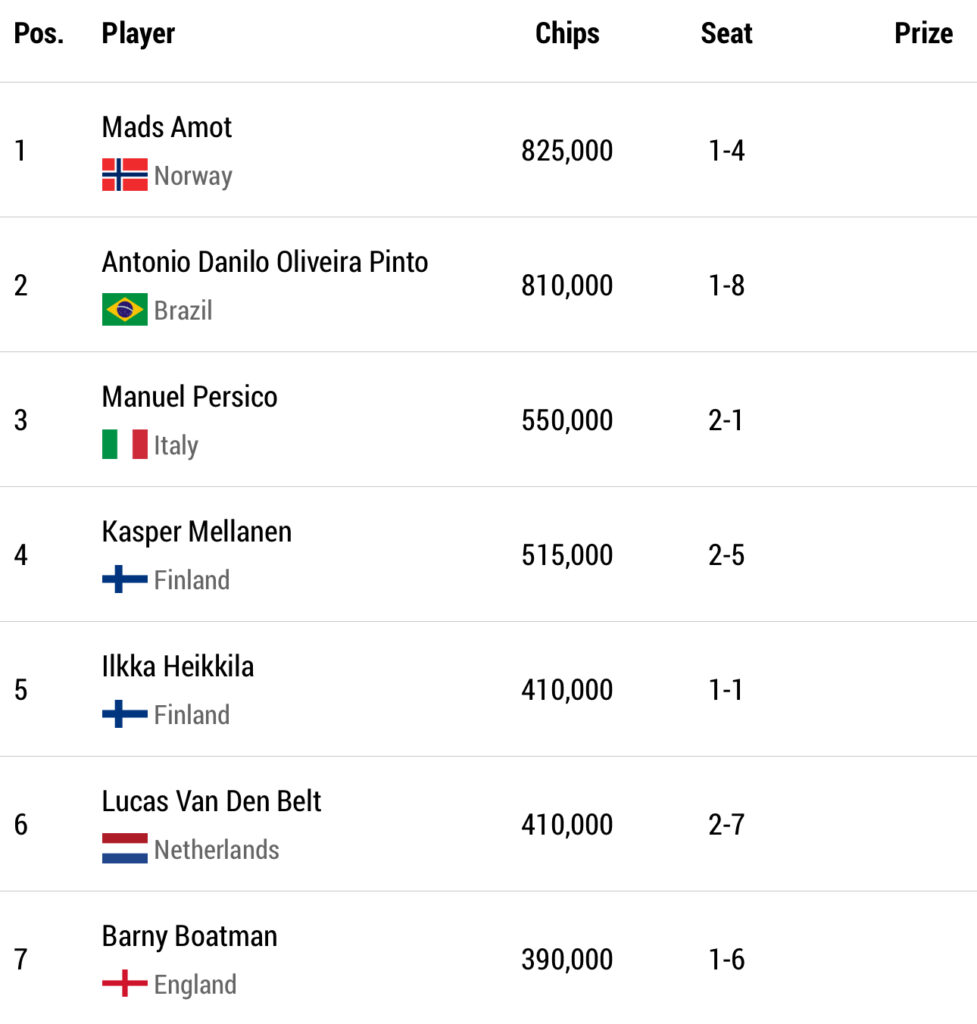The width and height of the screenshot is (977, 1024).
Task: Select the Player column header
Action: 138,33
